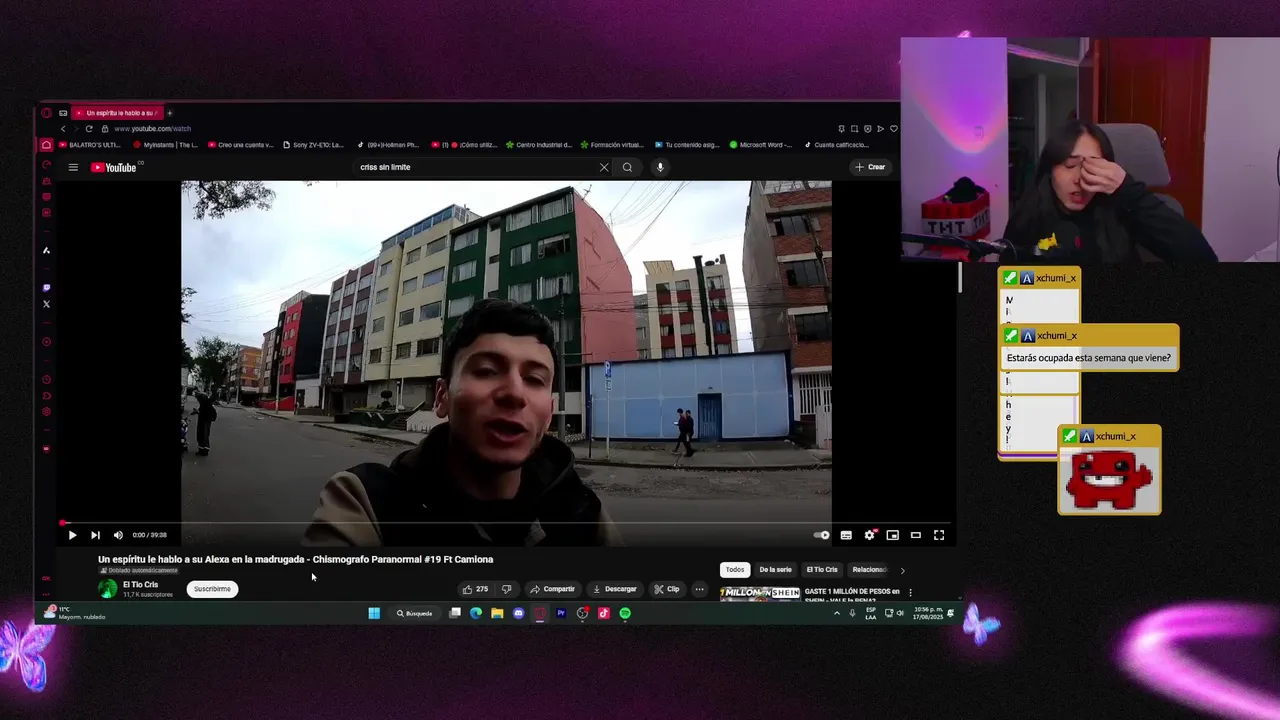Open YouTube hamburger guide menu

[x=73, y=167]
